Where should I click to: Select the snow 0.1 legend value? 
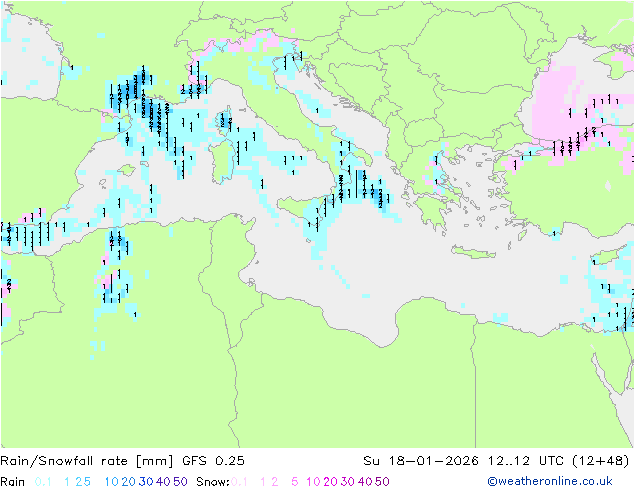click(x=239, y=482)
